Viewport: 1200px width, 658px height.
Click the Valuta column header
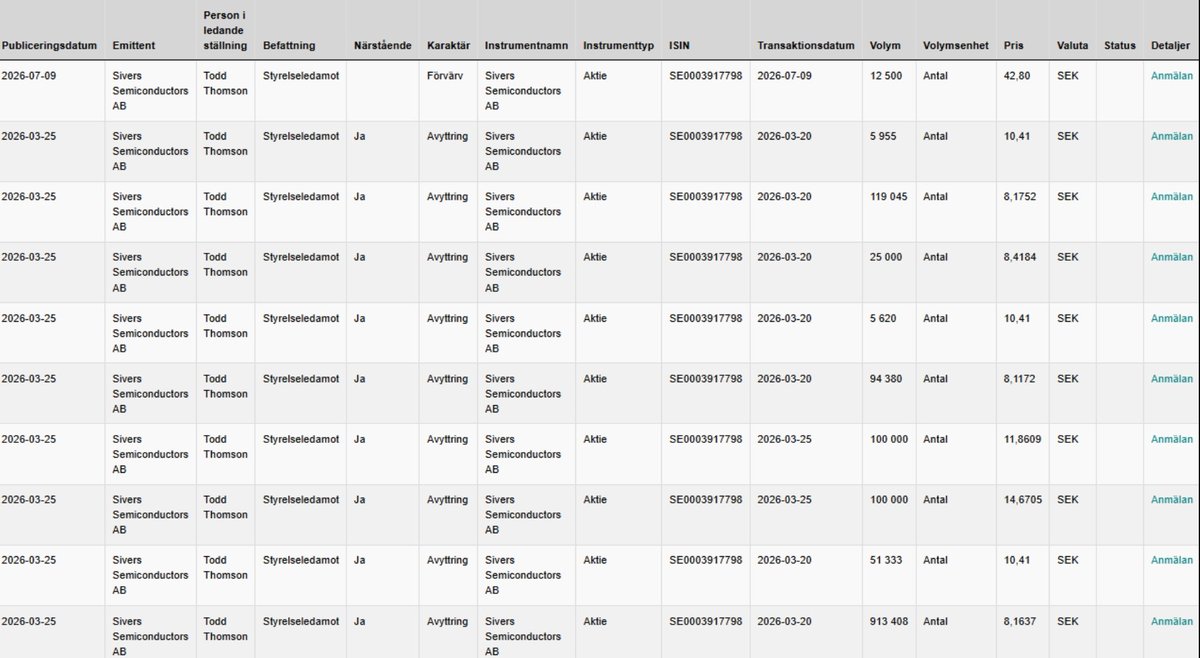click(1073, 46)
